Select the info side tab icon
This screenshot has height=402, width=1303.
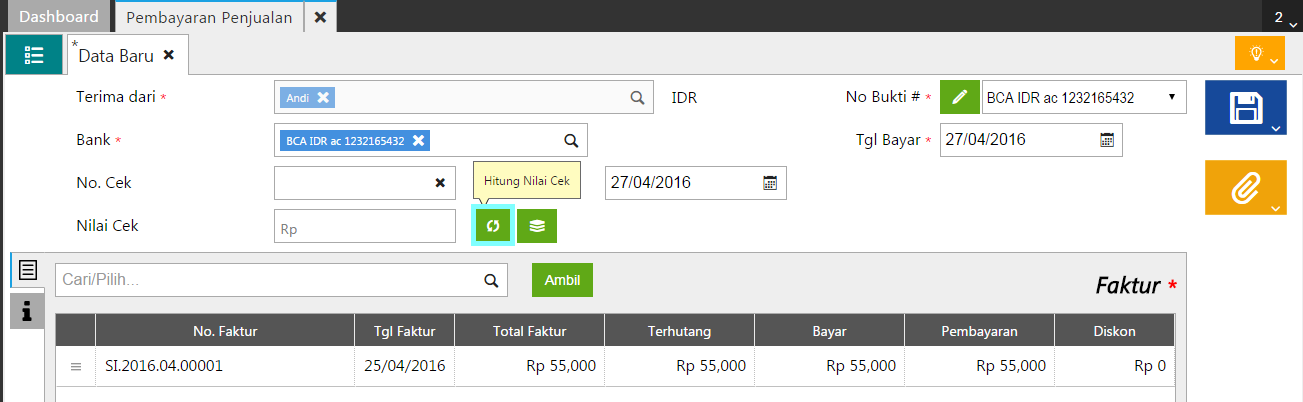pos(27,312)
